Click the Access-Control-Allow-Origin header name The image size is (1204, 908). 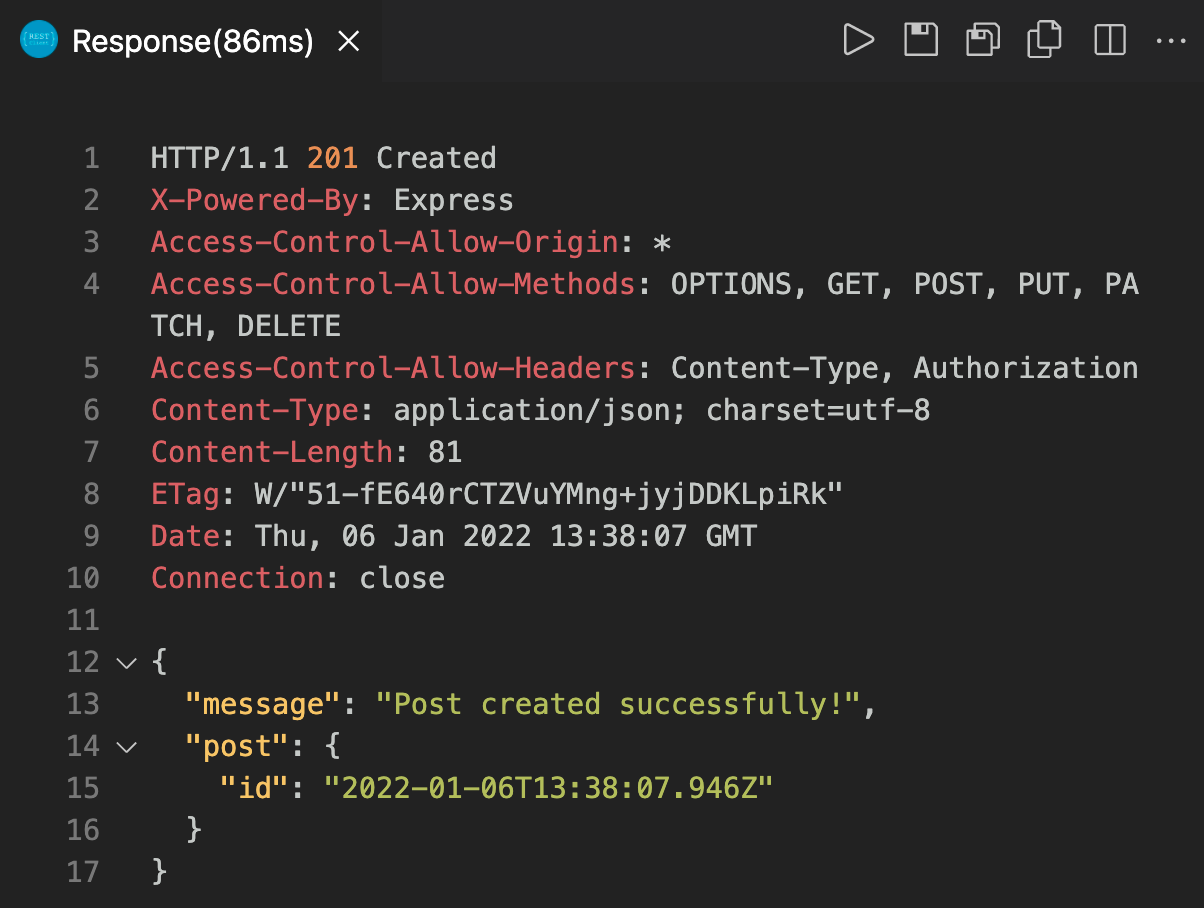tap(384, 242)
